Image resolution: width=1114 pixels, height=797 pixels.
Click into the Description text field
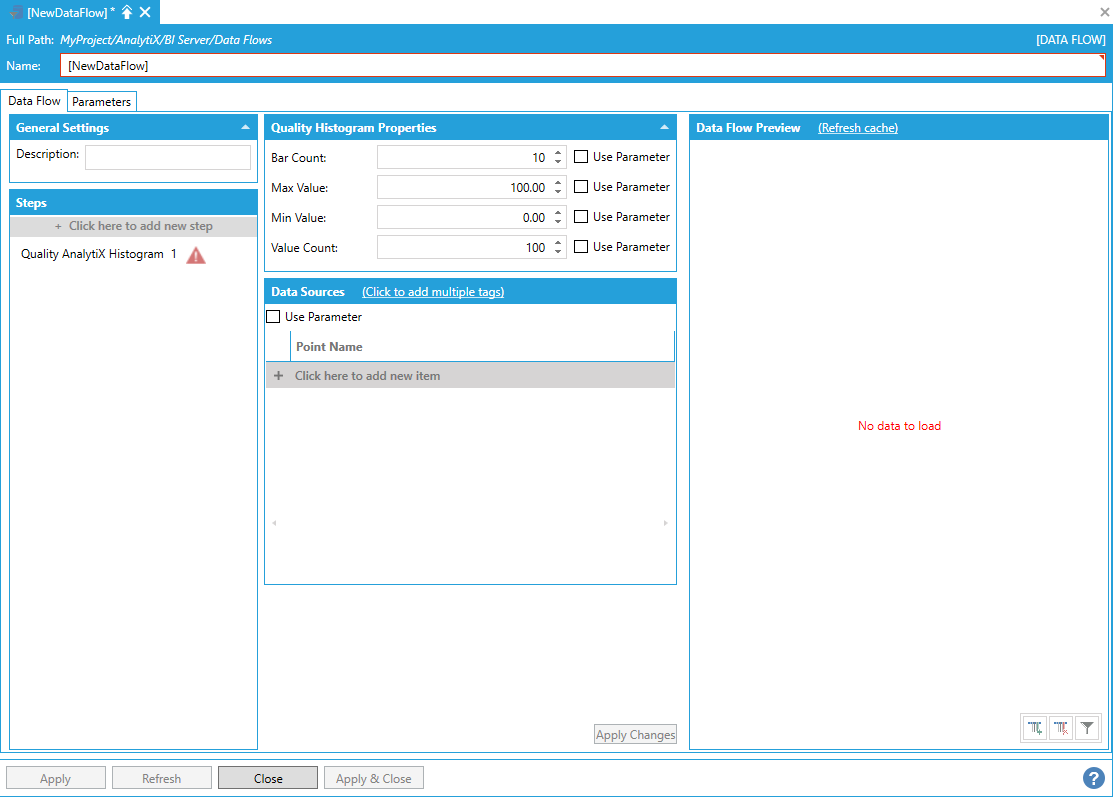pyautogui.click(x=167, y=158)
